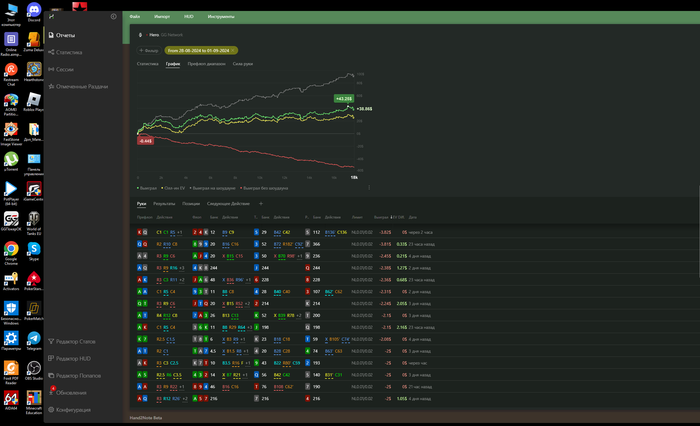This screenshot has width=700, height=426.
Task: Open the K 7 hand row lost -2.08$
Action: [x=415, y=339]
